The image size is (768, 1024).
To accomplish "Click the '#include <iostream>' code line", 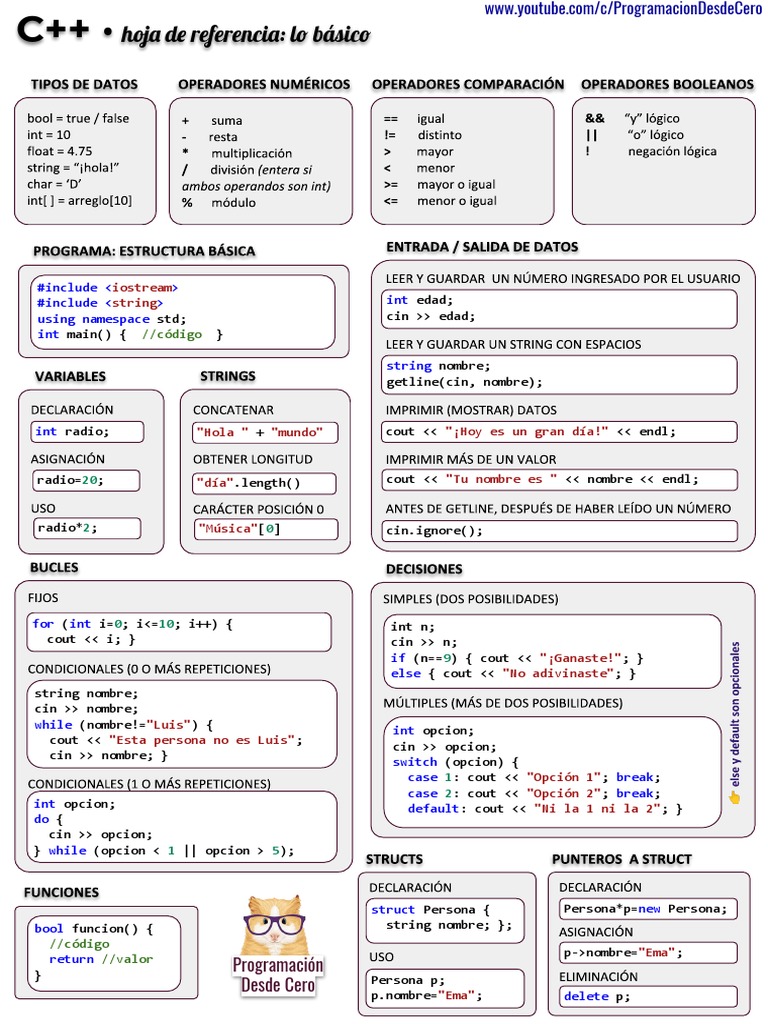I will (x=107, y=287).
